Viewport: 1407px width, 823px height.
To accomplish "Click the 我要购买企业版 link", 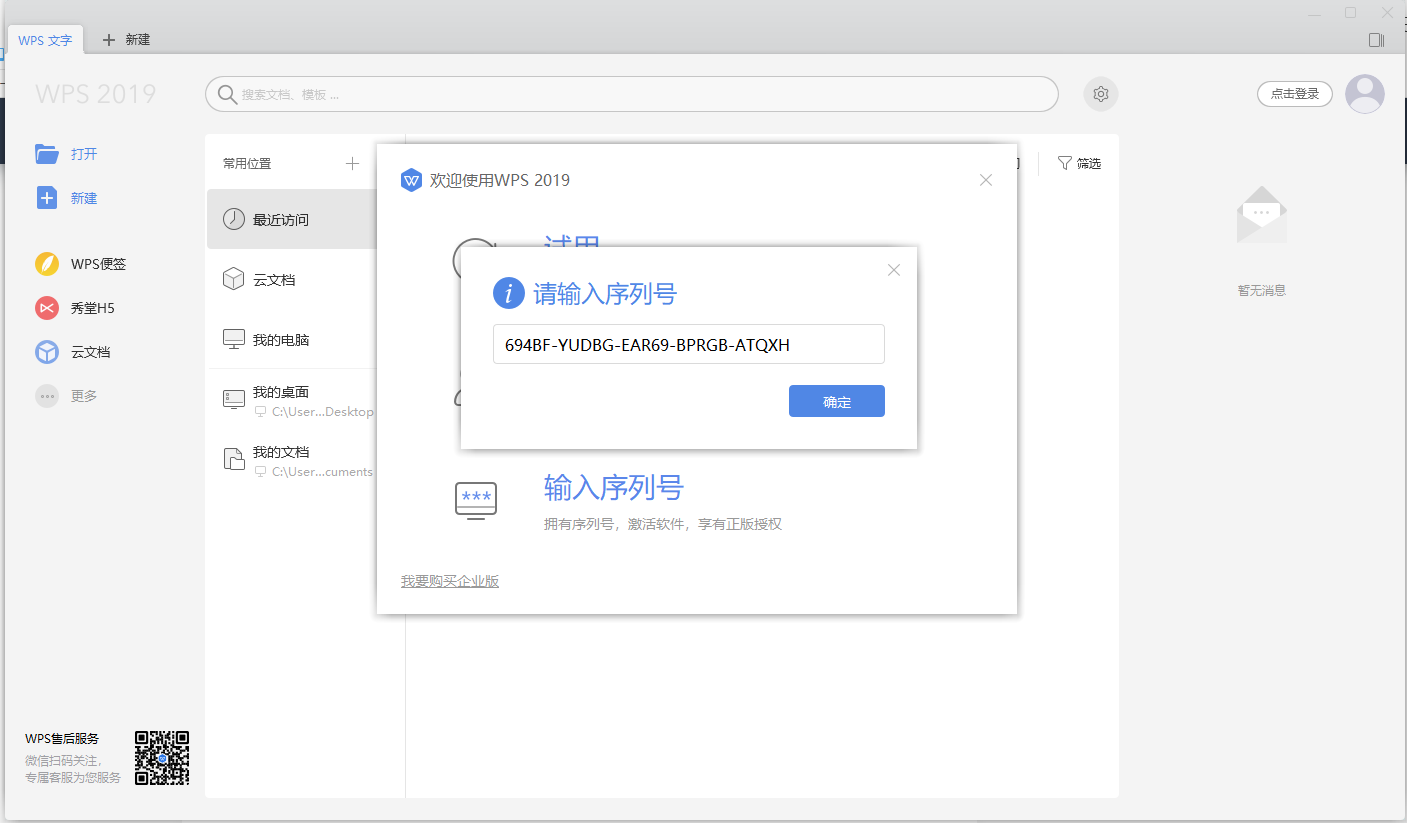I will click(450, 581).
